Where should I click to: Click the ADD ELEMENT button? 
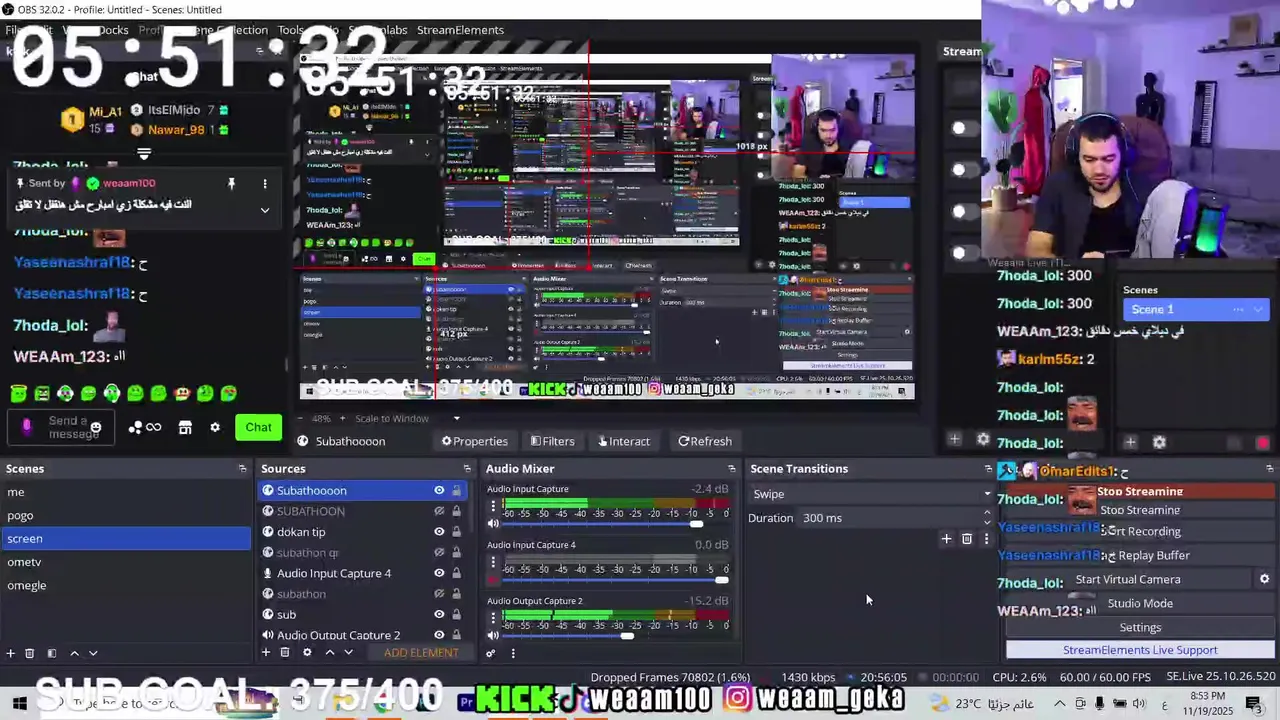tap(421, 653)
